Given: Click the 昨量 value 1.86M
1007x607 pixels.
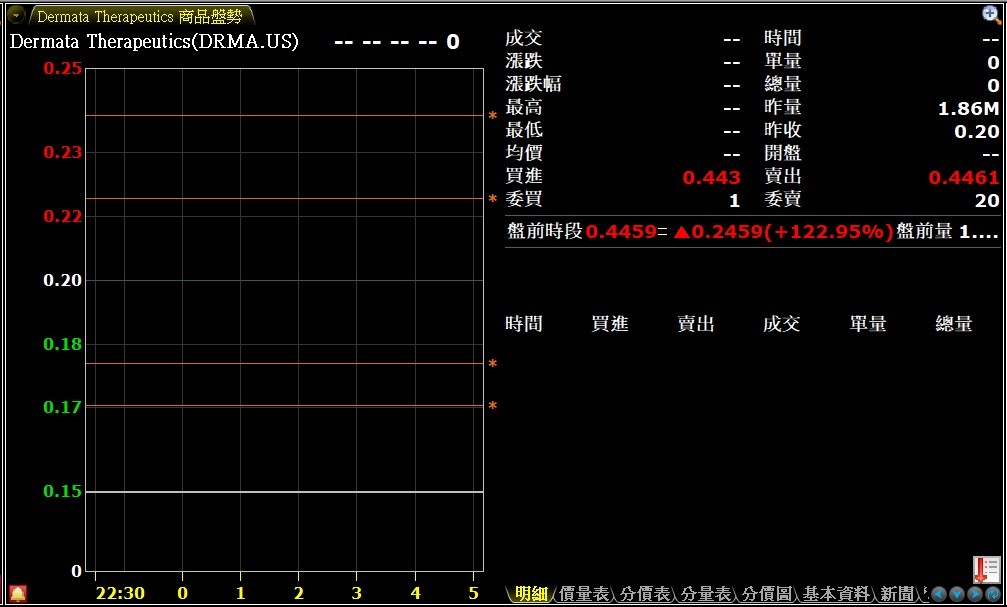Looking at the screenshot, I should tap(968, 109).
